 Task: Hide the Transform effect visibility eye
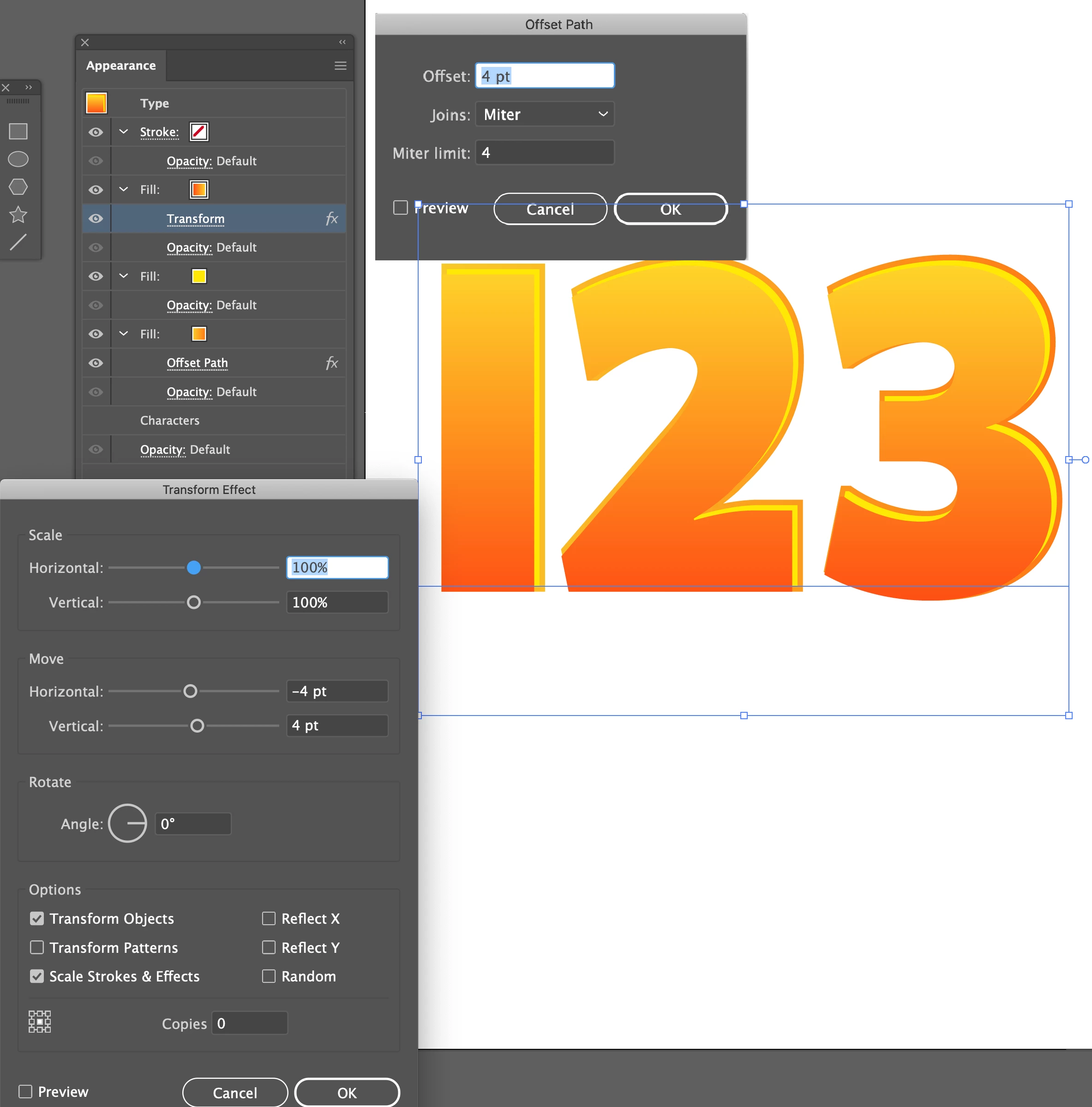pyautogui.click(x=96, y=219)
